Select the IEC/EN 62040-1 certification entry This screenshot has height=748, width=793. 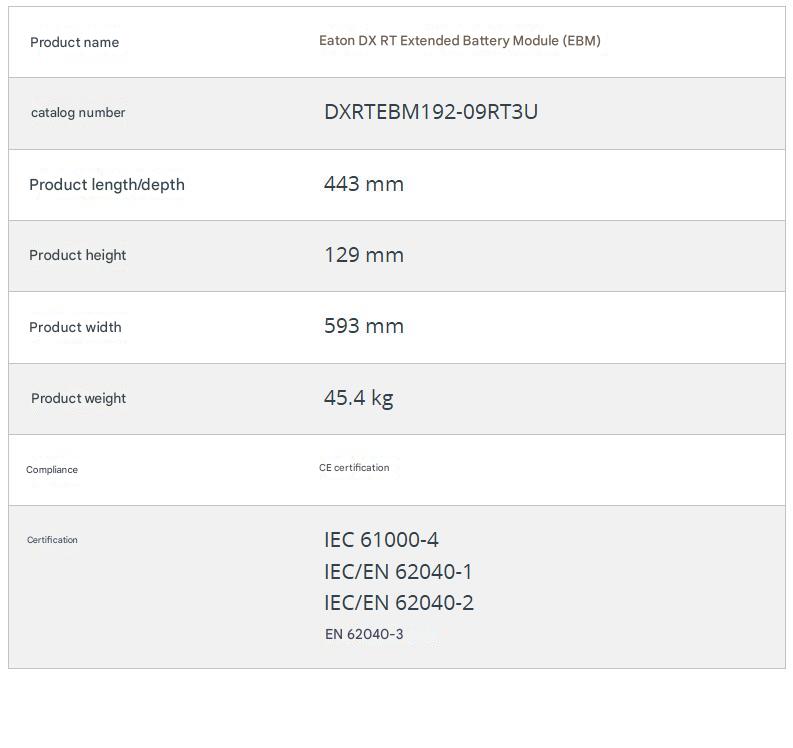[398, 572]
